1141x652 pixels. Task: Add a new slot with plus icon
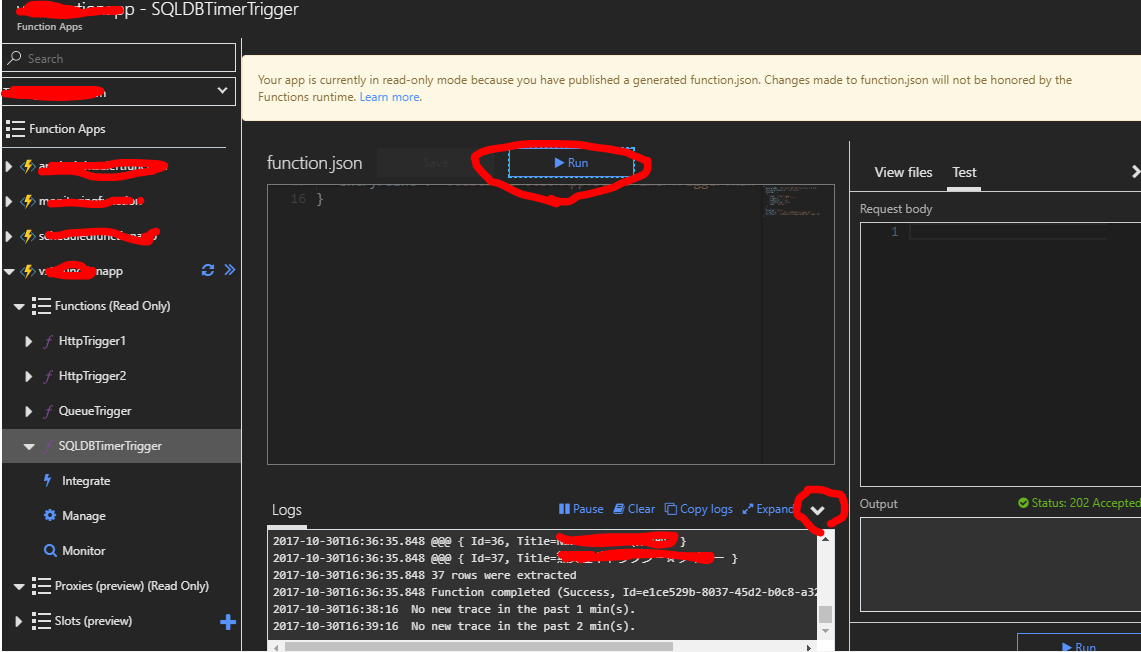[x=228, y=621]
